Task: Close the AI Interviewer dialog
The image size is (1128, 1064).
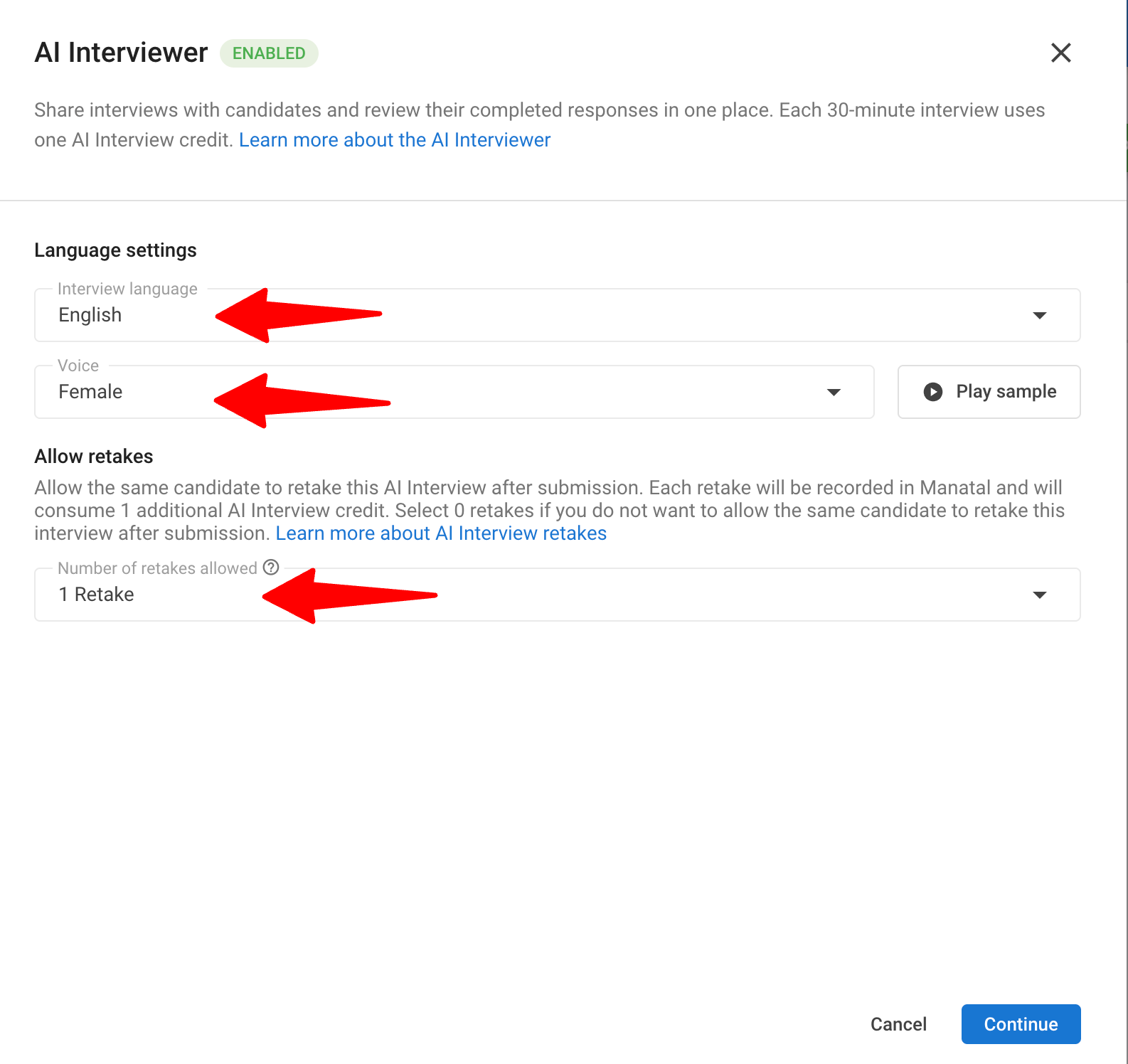Action: click(x=1060, y=53)
